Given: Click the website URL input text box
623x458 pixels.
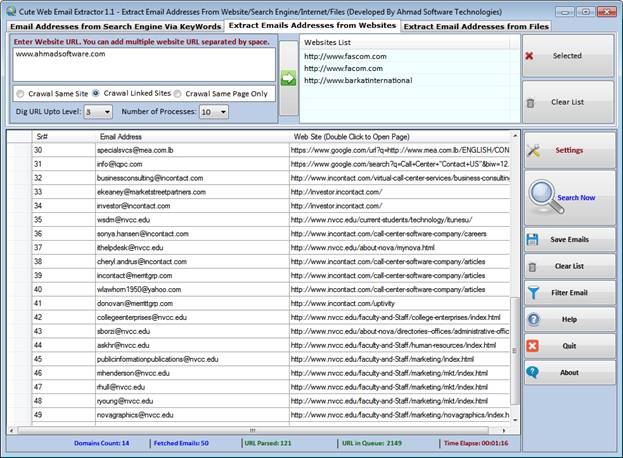Looking at the screenshot, I should (x=144, y=64).
